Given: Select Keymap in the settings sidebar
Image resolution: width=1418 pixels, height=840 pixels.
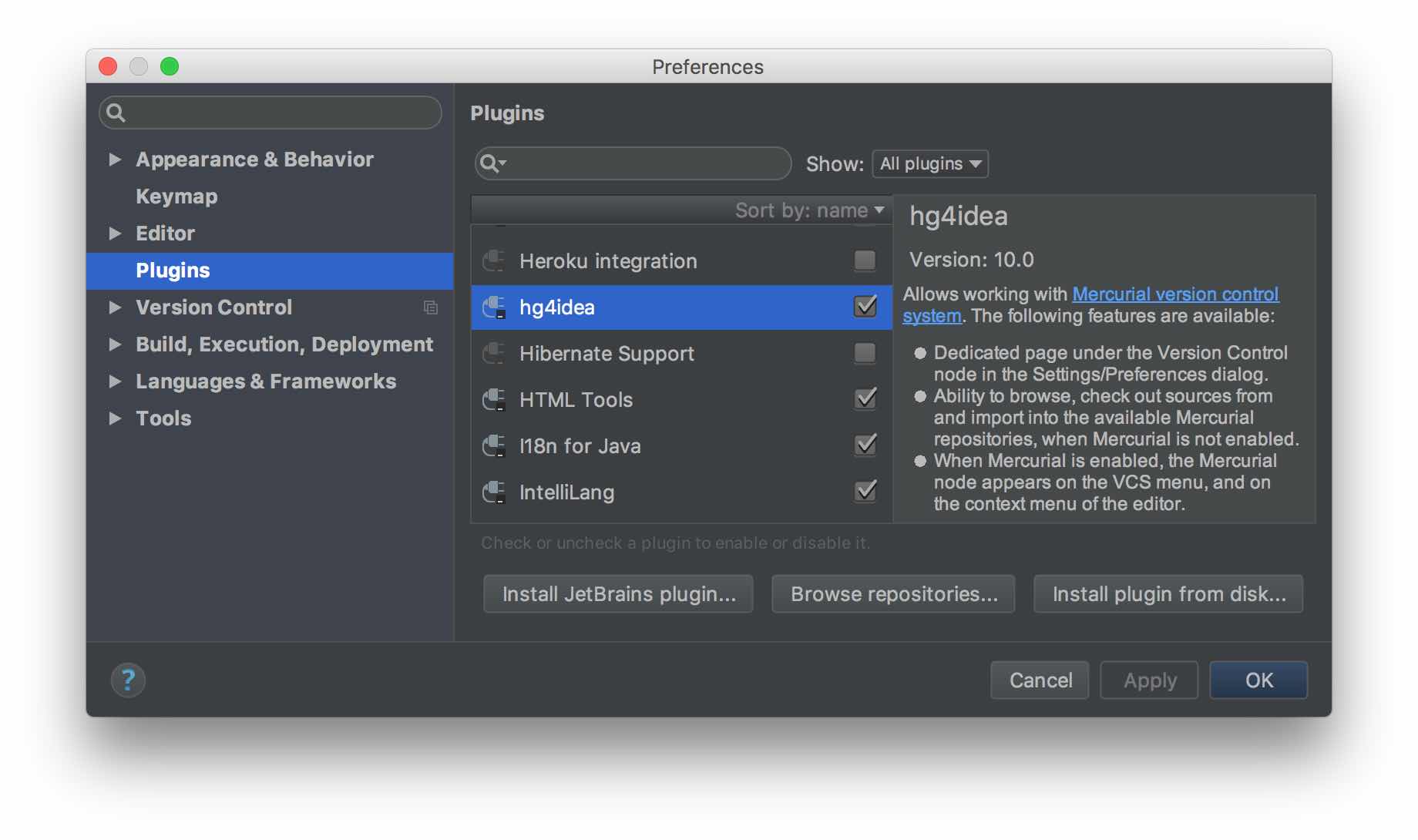Looking at the screenshot, I should point(176,197).
